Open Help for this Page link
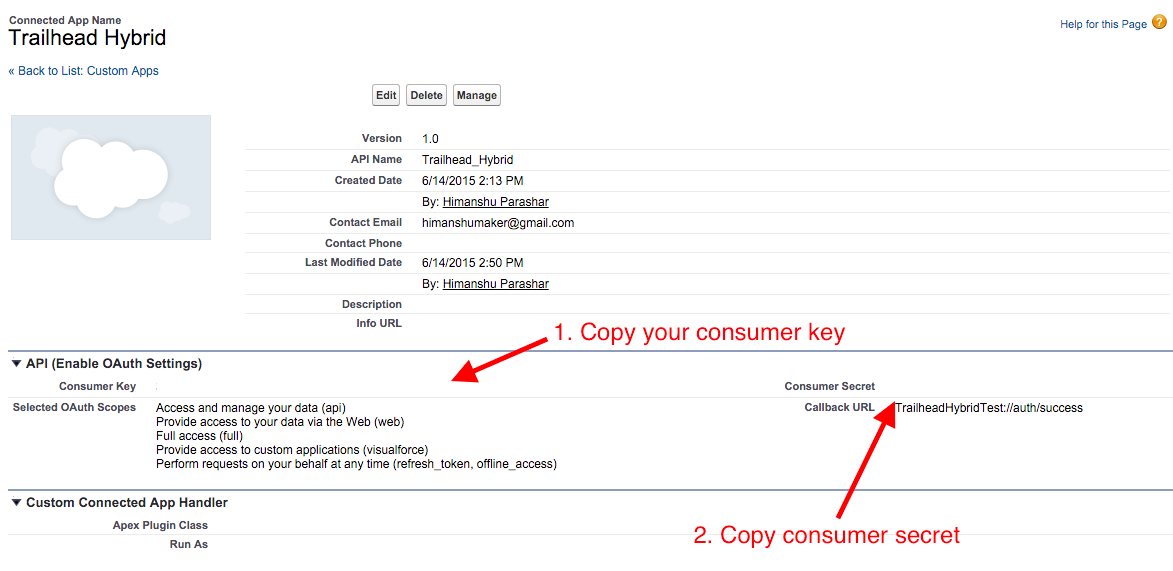This screenshot has height=571, width=1173. point(1103,24)
